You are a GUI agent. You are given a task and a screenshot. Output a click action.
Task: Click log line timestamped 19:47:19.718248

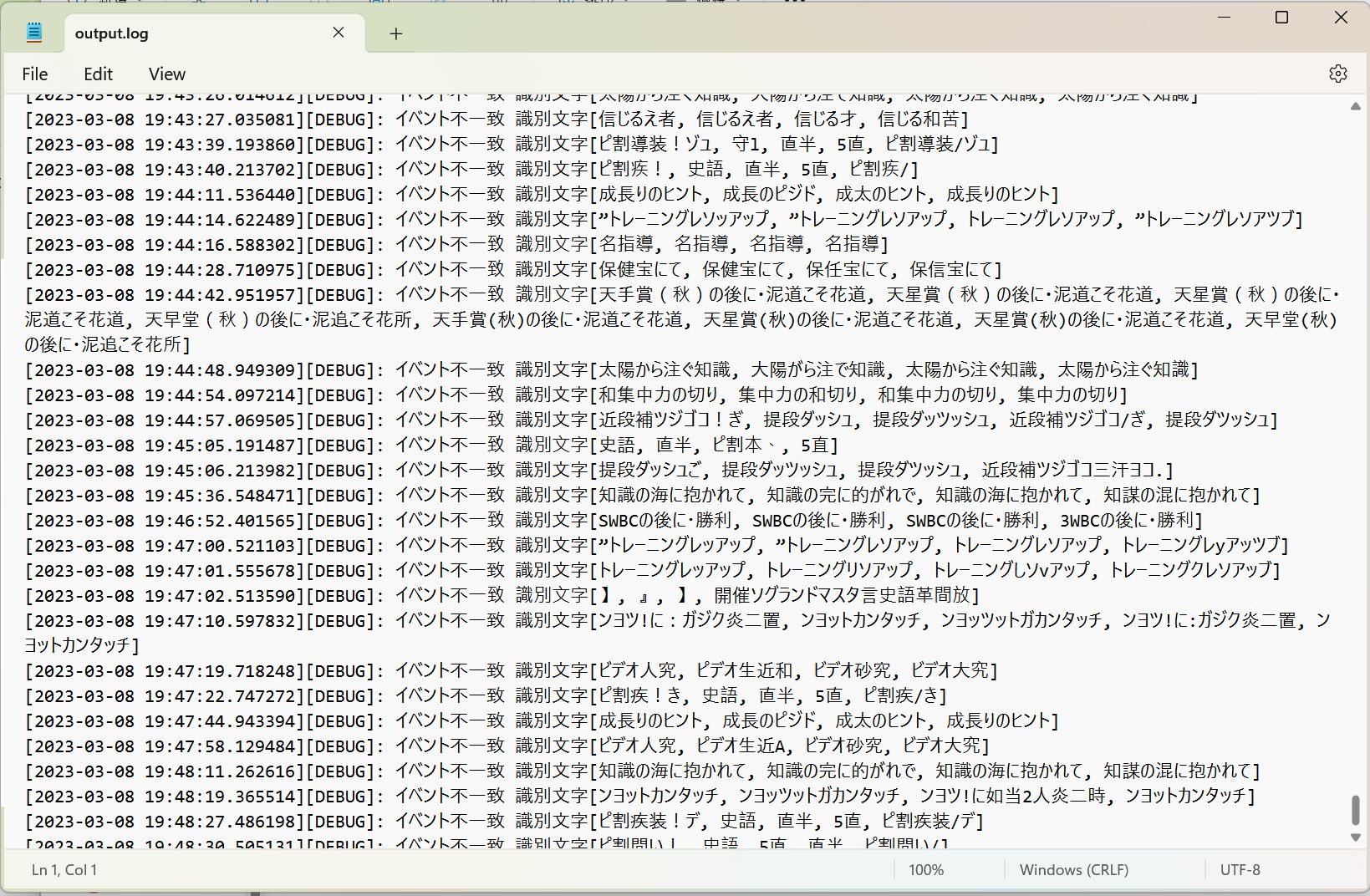(511, 670)
